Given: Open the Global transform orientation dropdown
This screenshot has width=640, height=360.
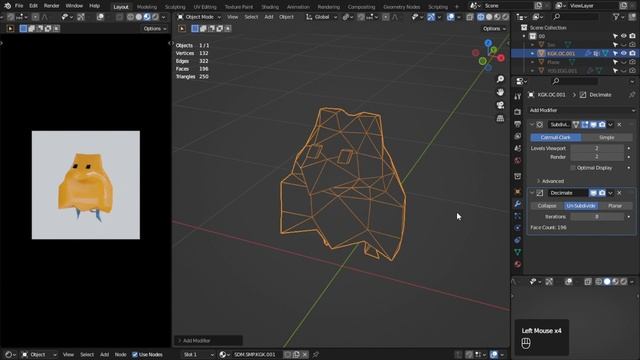Looking at the screenshot, I should 322,17.
